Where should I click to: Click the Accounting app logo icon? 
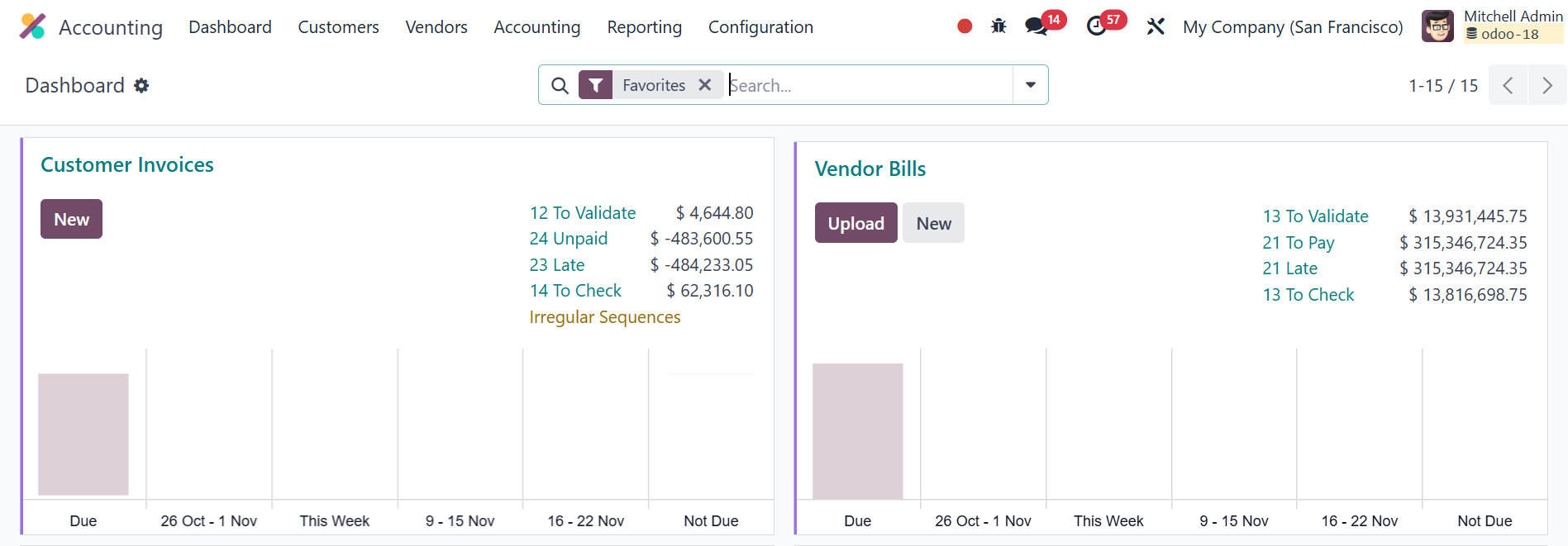[x=33, y=26]
